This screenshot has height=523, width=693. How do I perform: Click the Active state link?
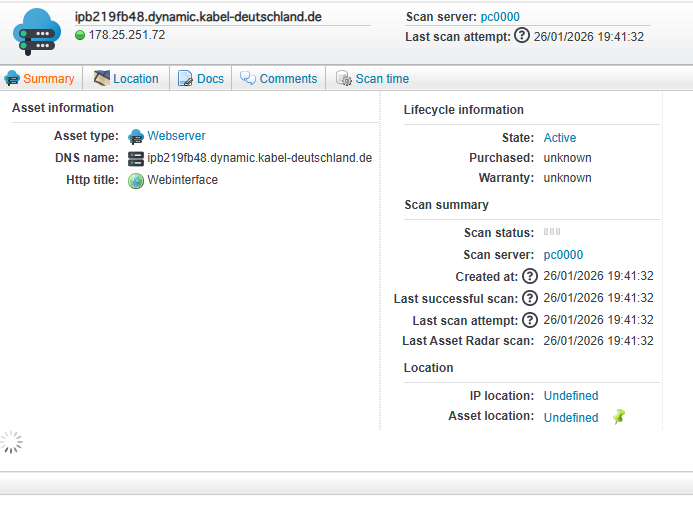[x=560, y=138]
